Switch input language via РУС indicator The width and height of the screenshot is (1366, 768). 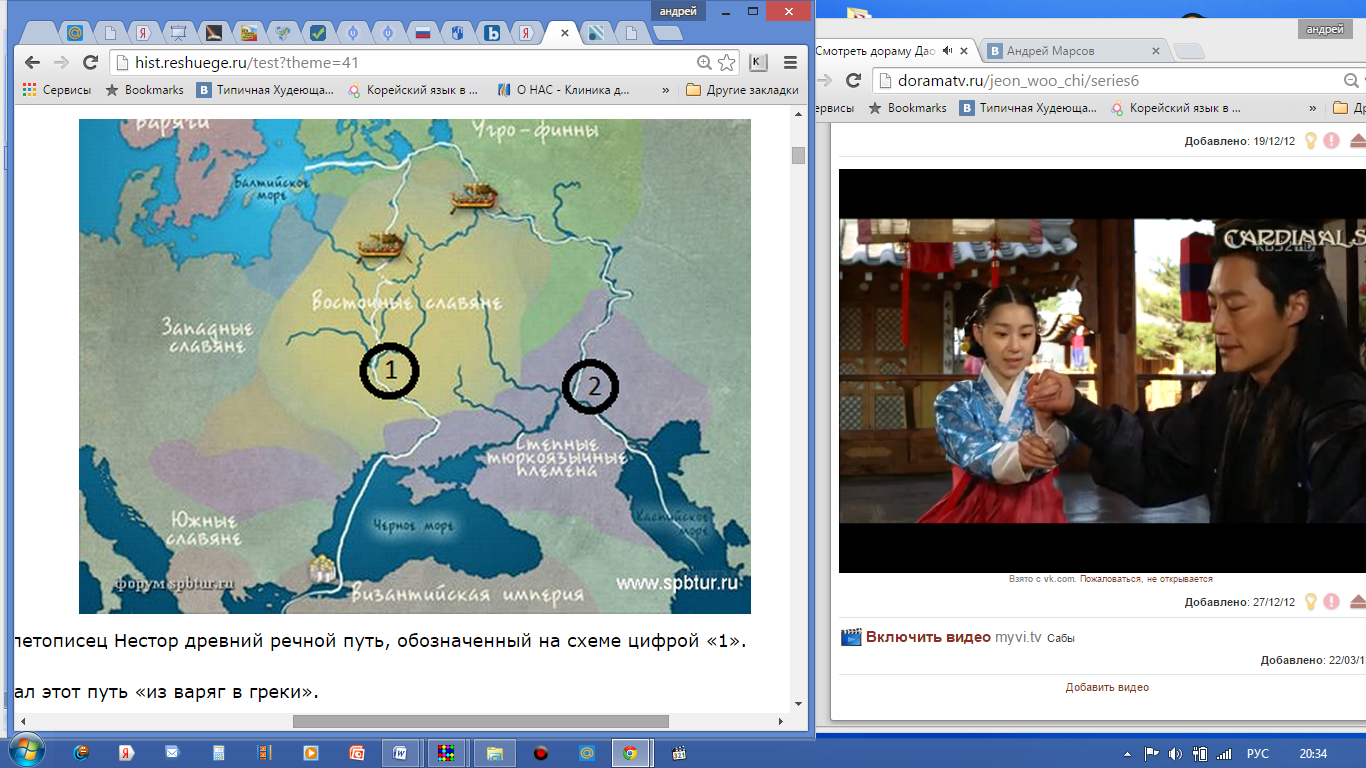[1257, 754]
